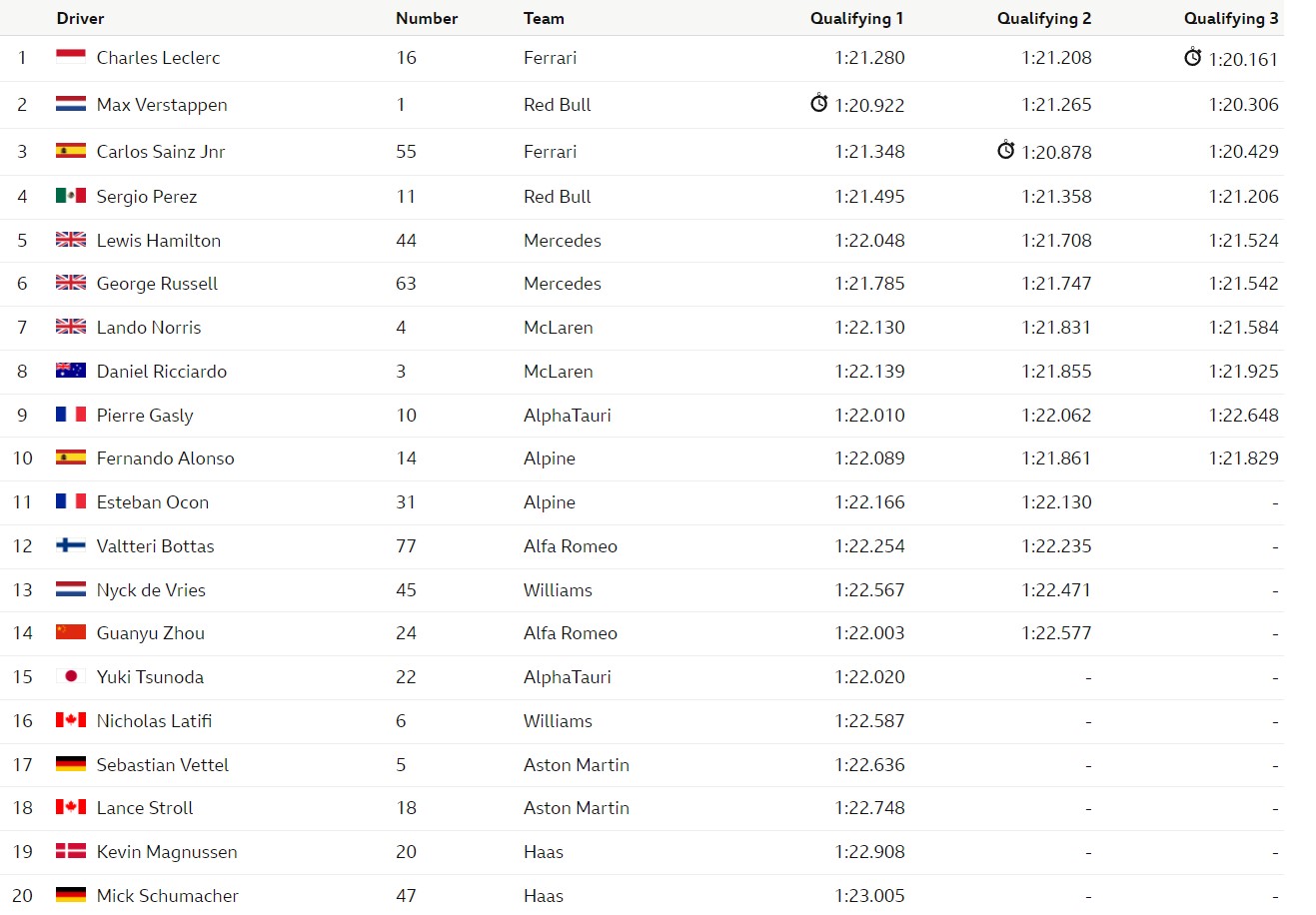Click the Team column header

[x=544, y=18]
